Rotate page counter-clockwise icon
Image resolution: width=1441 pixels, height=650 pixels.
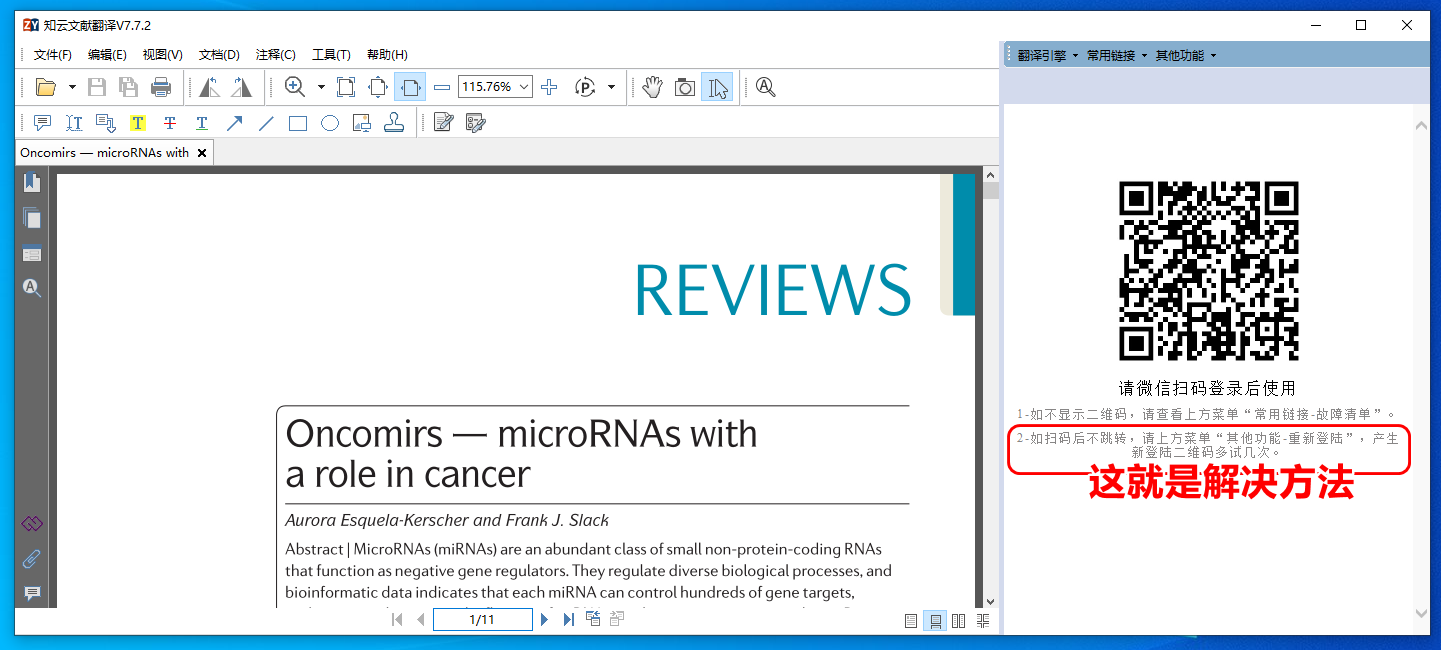click(209, 88)
